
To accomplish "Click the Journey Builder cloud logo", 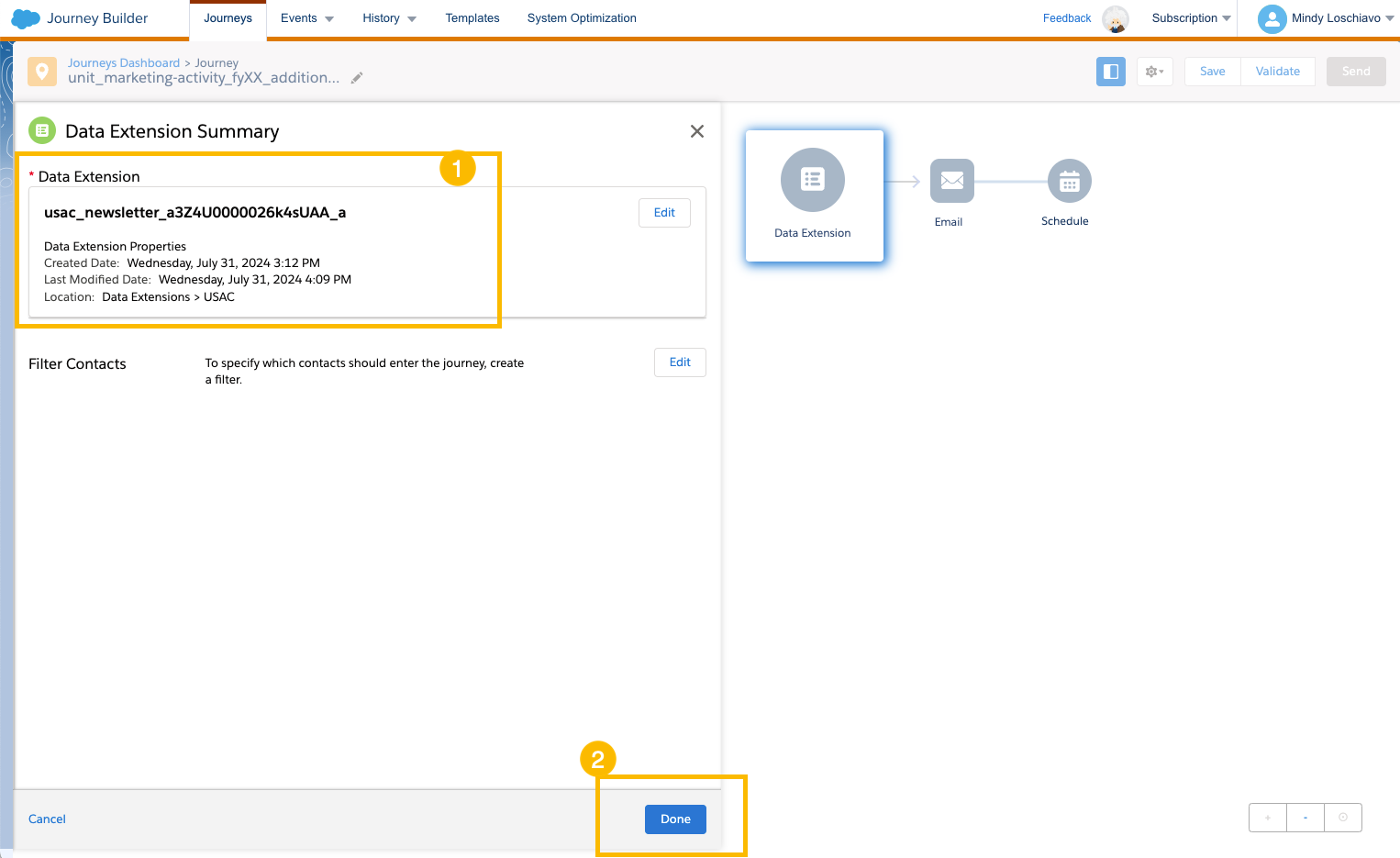I will 25,18.
